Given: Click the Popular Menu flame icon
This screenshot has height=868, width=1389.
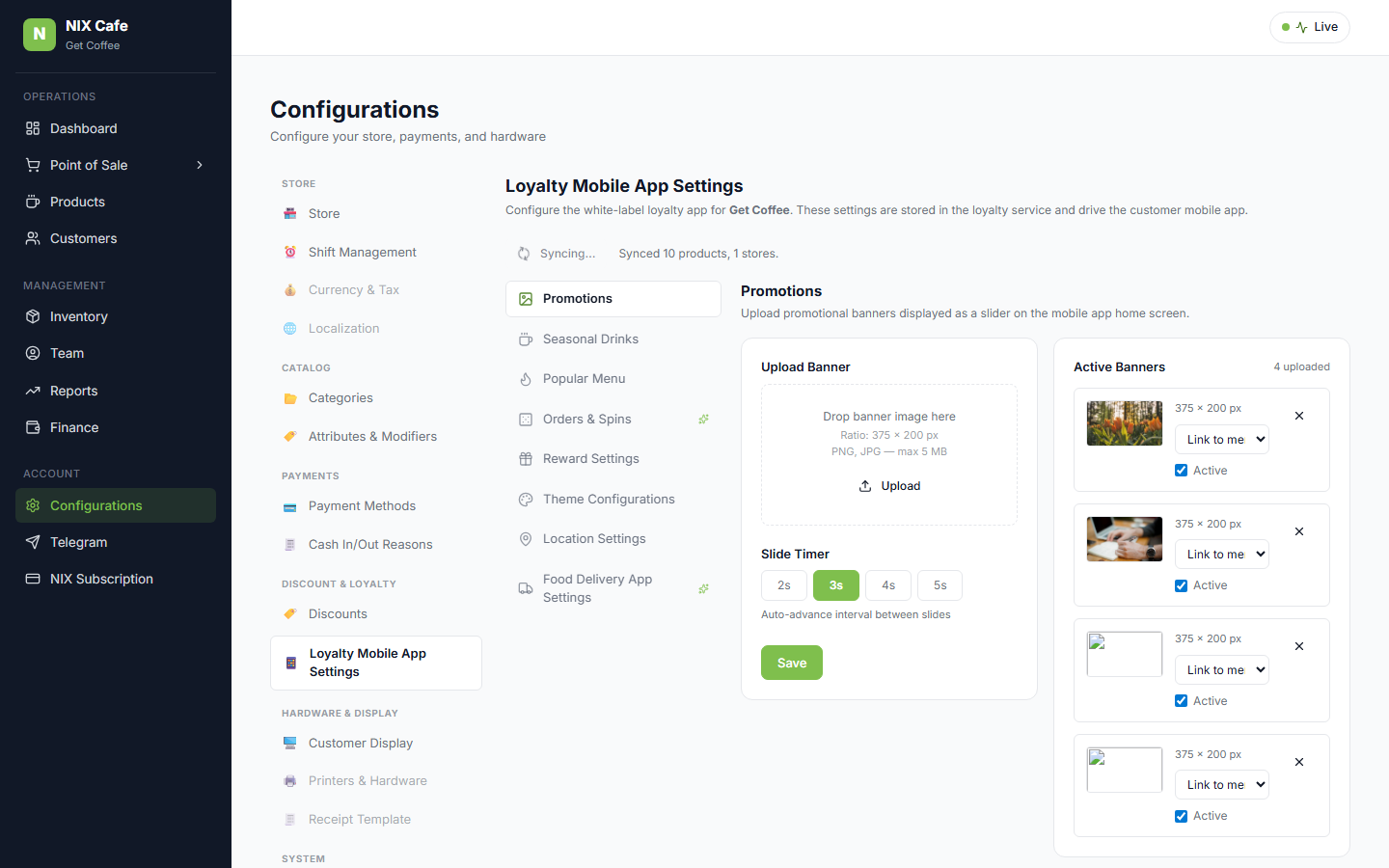Looking at the screenshot, I should pos(526,379).
